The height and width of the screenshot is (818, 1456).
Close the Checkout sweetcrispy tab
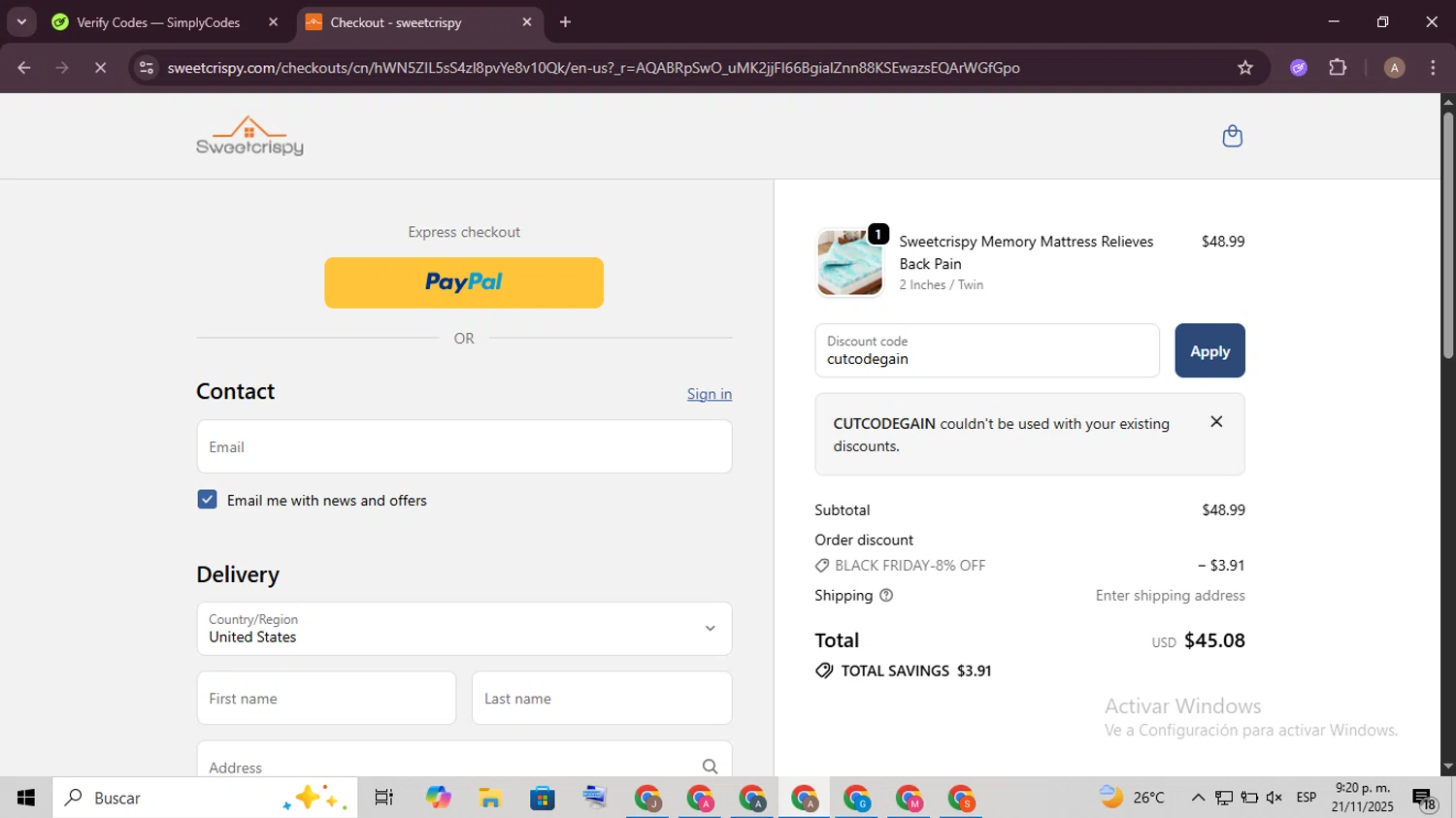click(527, 21)
